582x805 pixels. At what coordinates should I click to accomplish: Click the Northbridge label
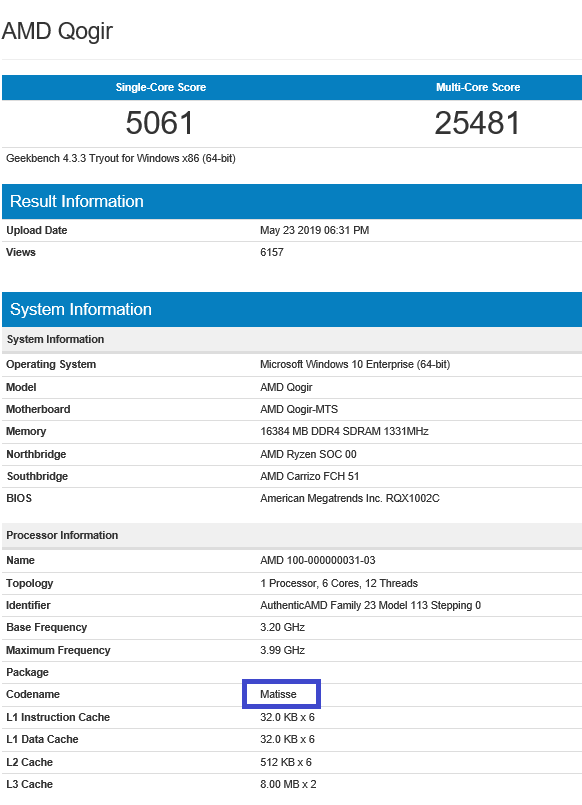click(x=36, y=455)
